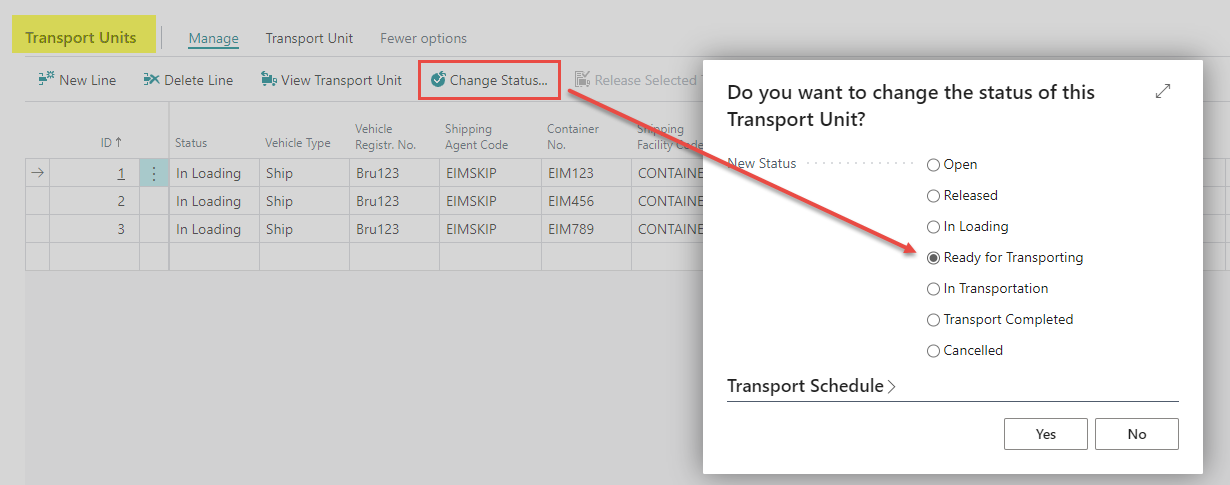Click the New Line icon
1230x485 pixels.
coord(46,80)
